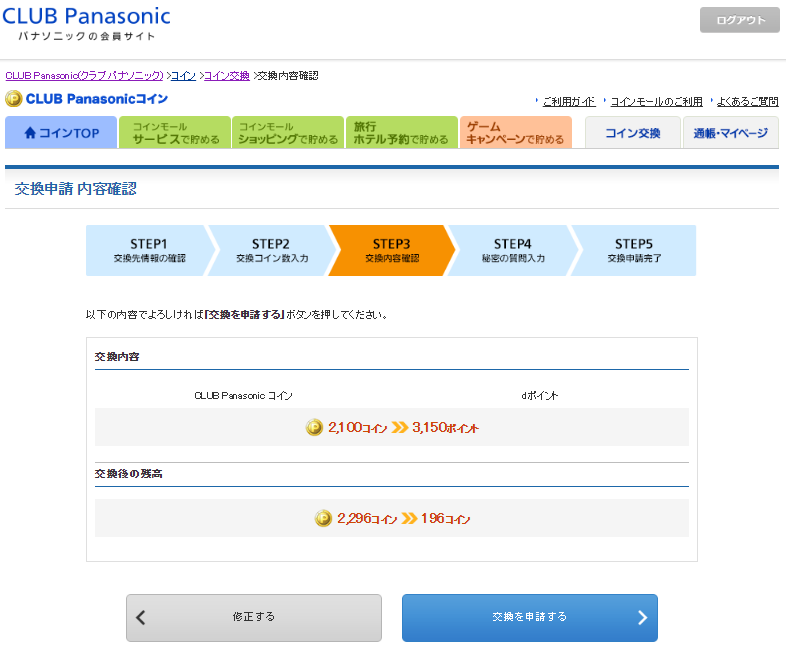Open the コインモールのご利用 link
This screenshot has width=786, height=648.
(656, 102)
